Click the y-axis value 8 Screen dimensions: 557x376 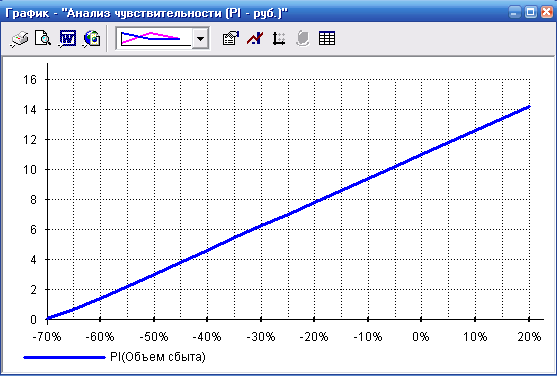point(33,200)
